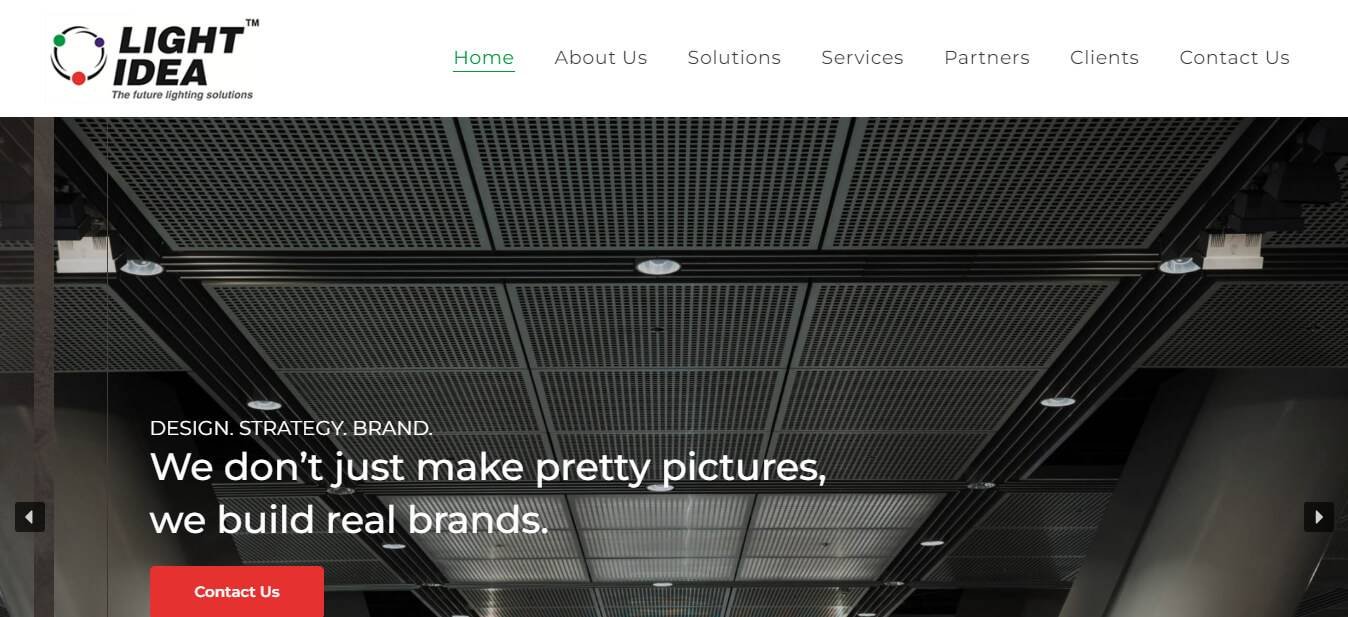Click the LIGHT IDEA wordmark text

[178, 56]
